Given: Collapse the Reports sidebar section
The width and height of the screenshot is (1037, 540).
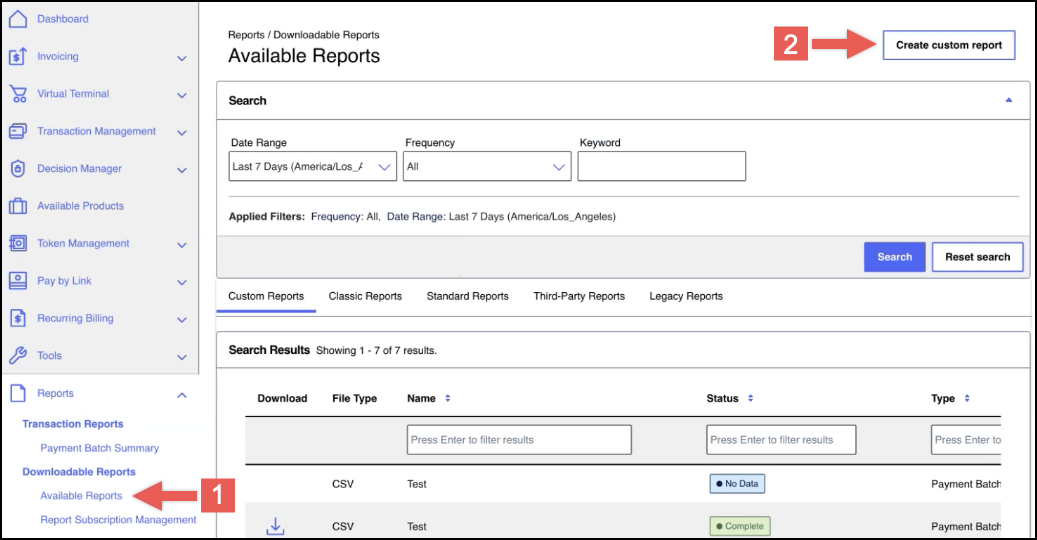Looking at the screenshot, I should coord(181,395).
